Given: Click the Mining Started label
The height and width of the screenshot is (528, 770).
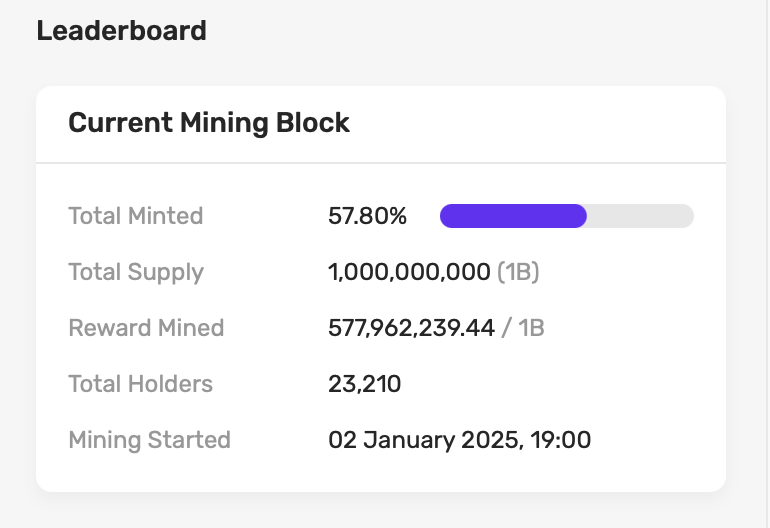Looking at the screenshot, I should (149, 440).
